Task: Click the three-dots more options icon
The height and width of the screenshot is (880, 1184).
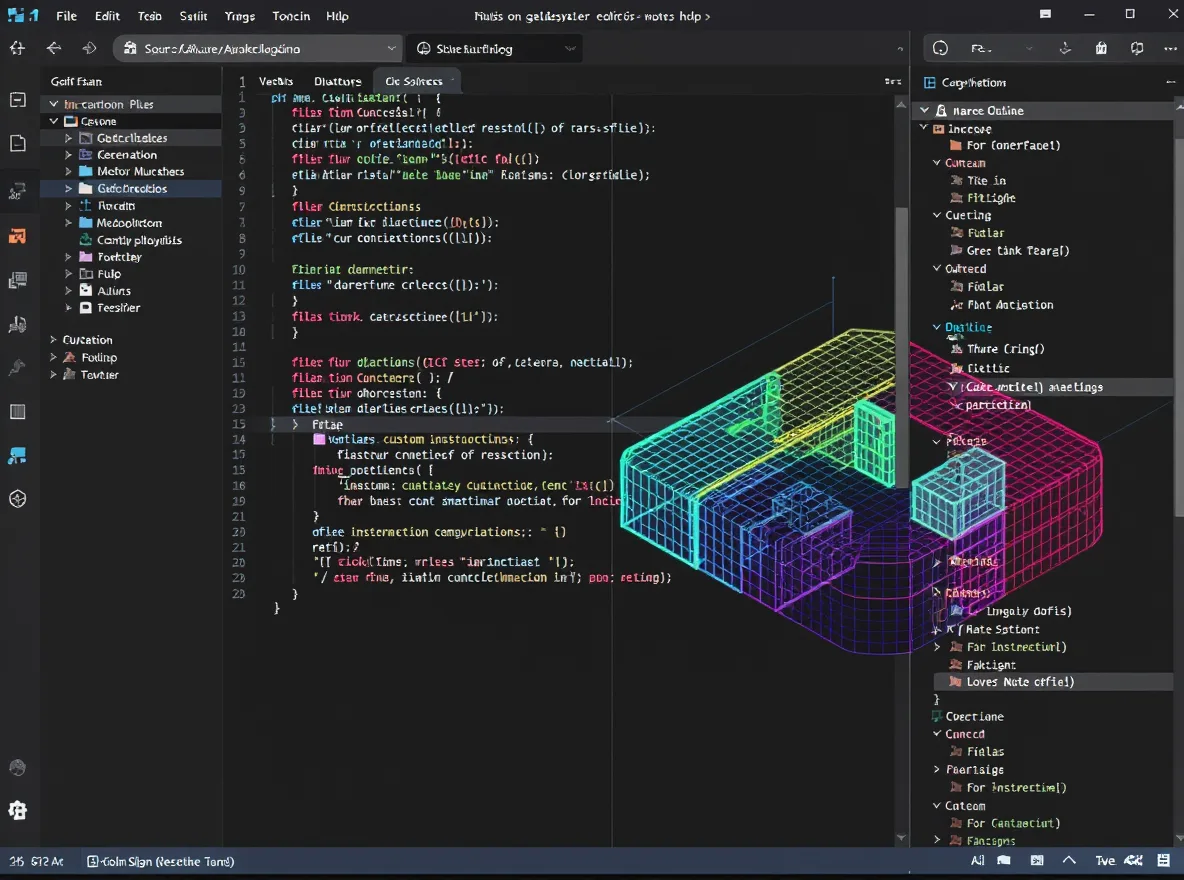Action: click(1170, 48)
